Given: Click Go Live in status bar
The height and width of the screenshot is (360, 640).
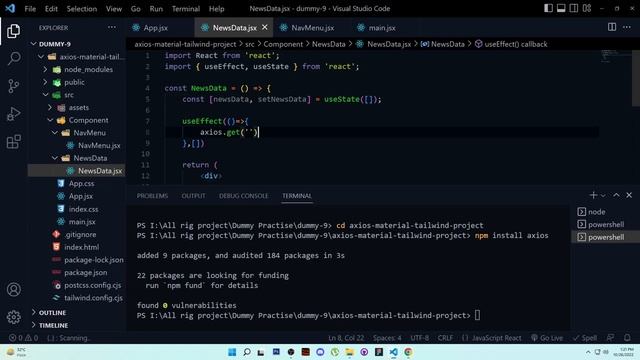Looking at the screenshot, I should point(547,338).
